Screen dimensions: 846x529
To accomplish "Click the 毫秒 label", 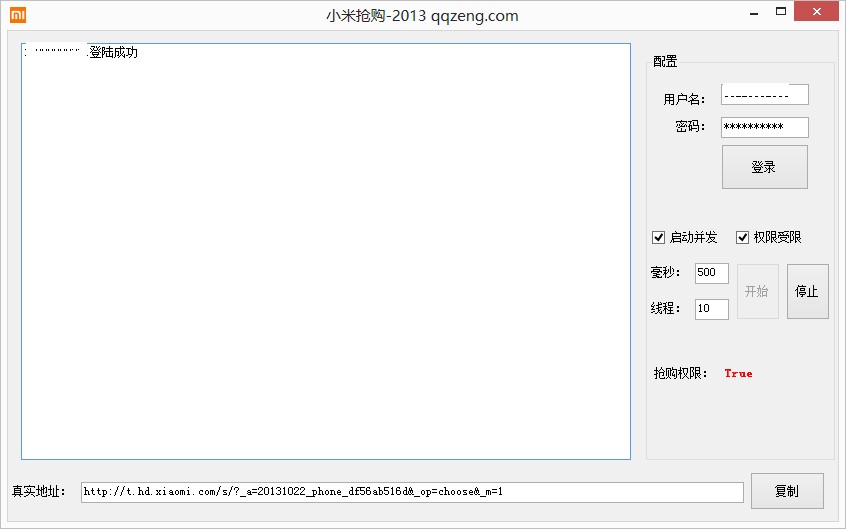I will (665, 272).
